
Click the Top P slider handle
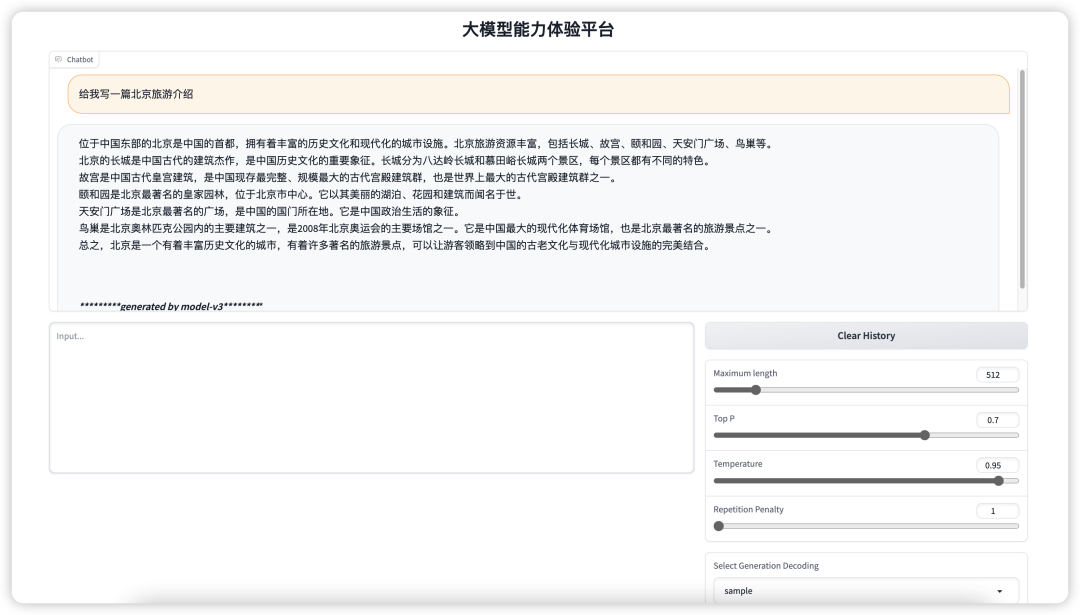tap(925, 435)
